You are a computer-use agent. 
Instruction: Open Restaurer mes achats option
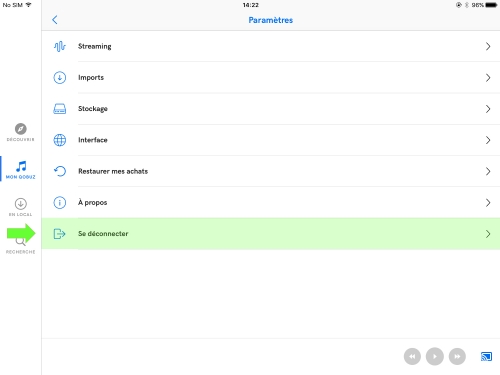point(271,171)
